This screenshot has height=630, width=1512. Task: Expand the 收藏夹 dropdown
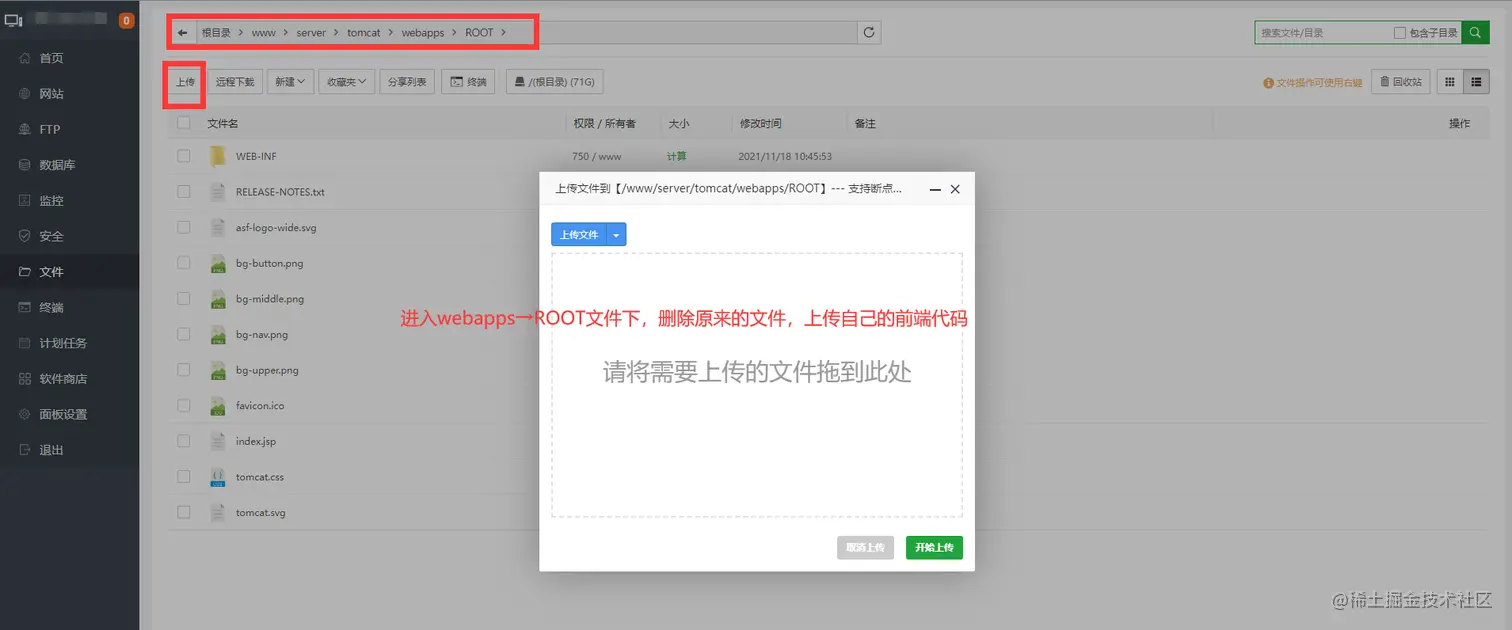347,82
